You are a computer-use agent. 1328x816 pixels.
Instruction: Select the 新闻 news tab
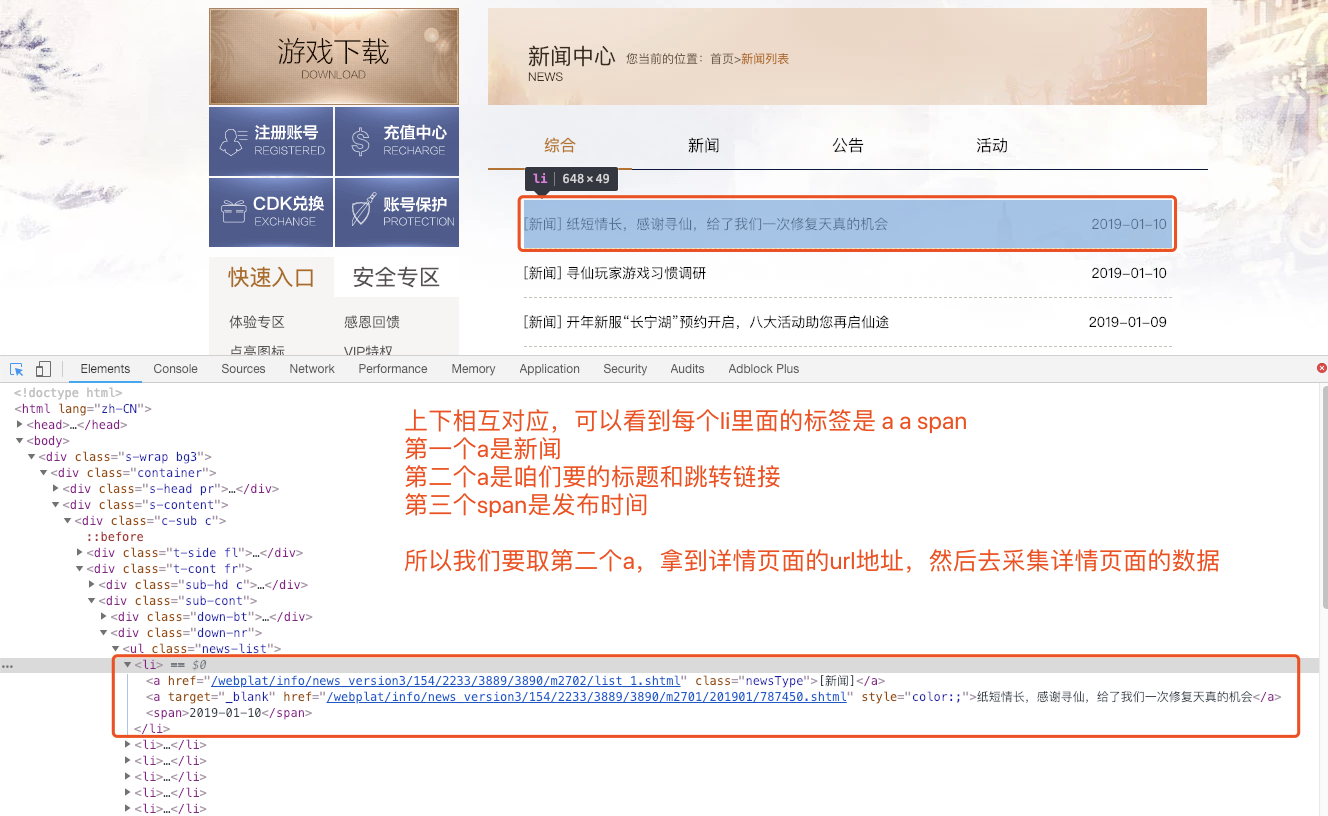[x=704, y=146]
